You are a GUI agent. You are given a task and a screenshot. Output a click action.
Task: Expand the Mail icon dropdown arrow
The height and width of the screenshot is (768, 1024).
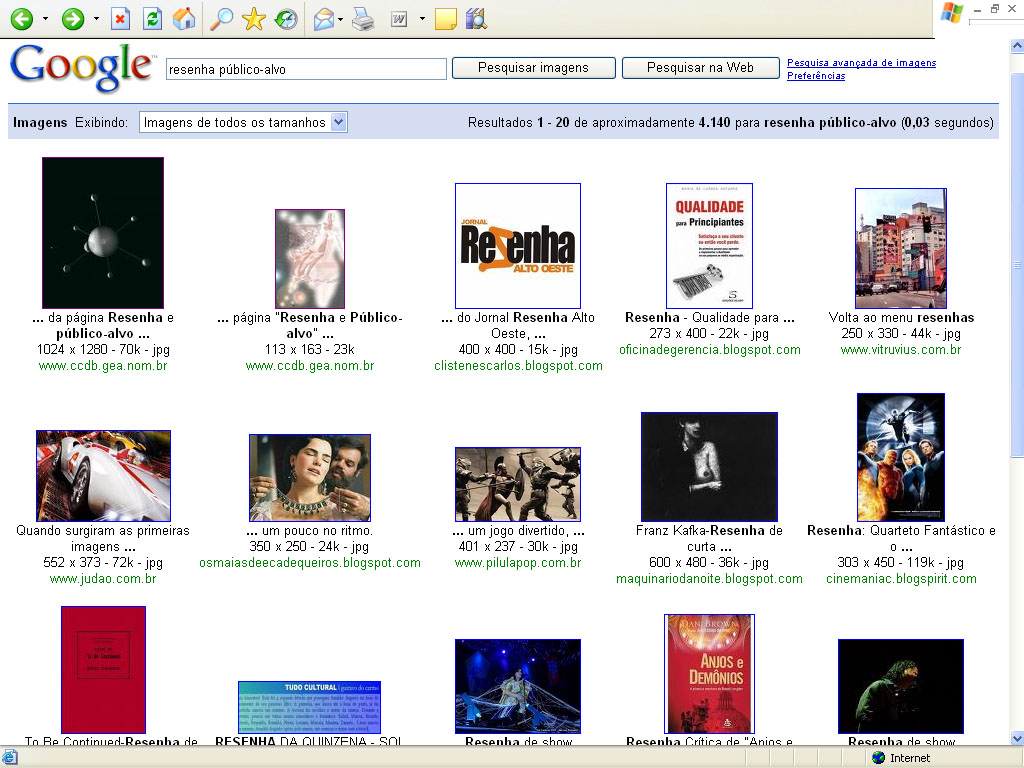341,18
